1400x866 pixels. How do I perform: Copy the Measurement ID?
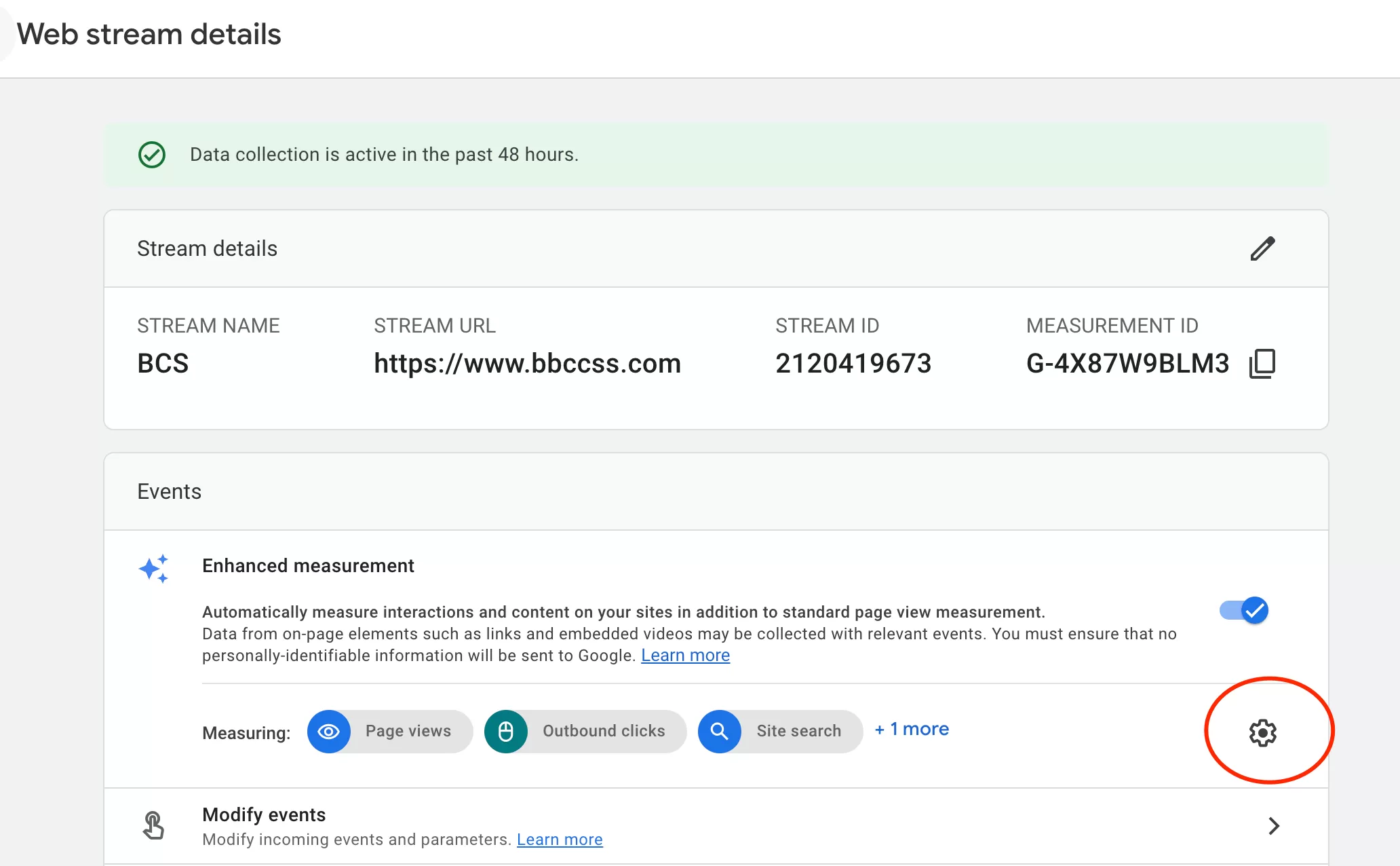1262,364
